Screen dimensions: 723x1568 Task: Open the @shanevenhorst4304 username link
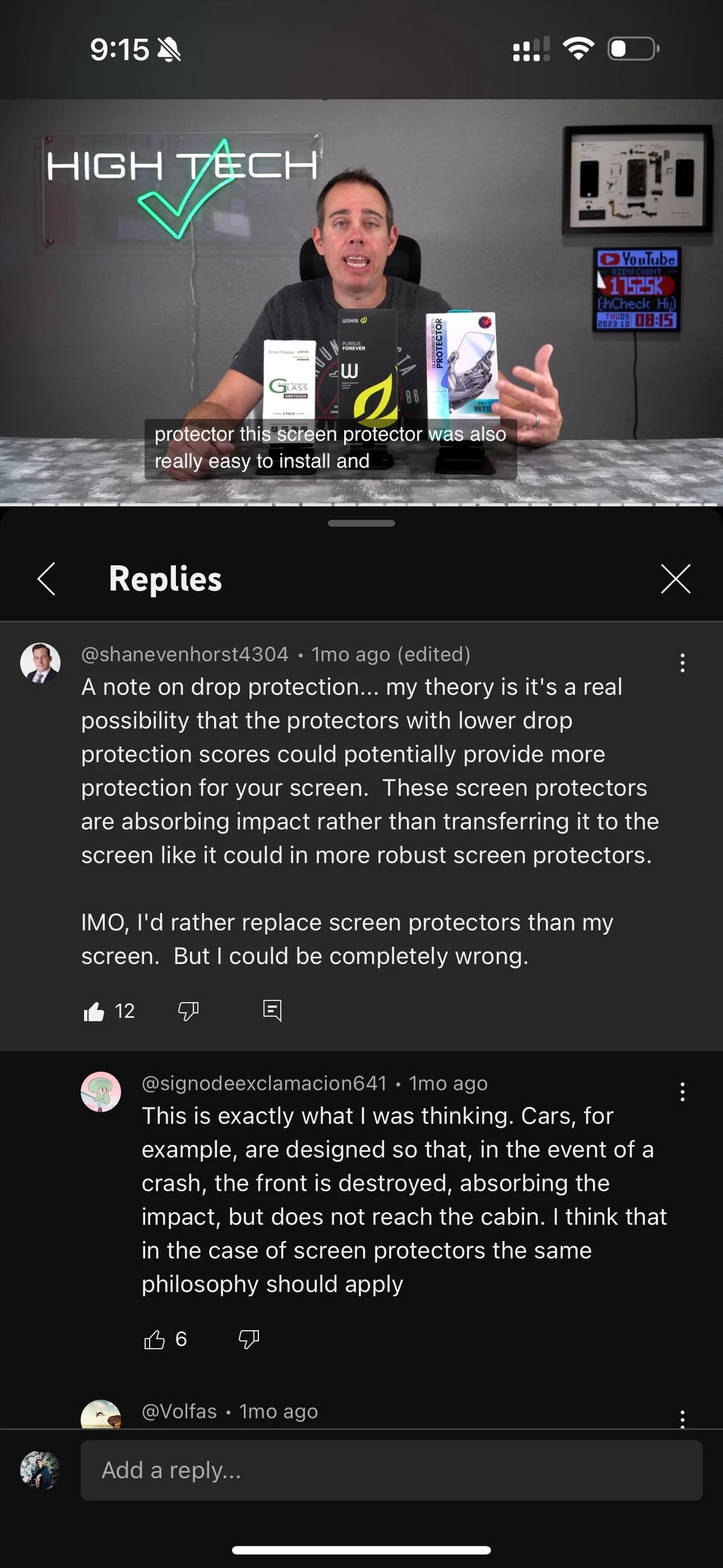coord(185,654)
